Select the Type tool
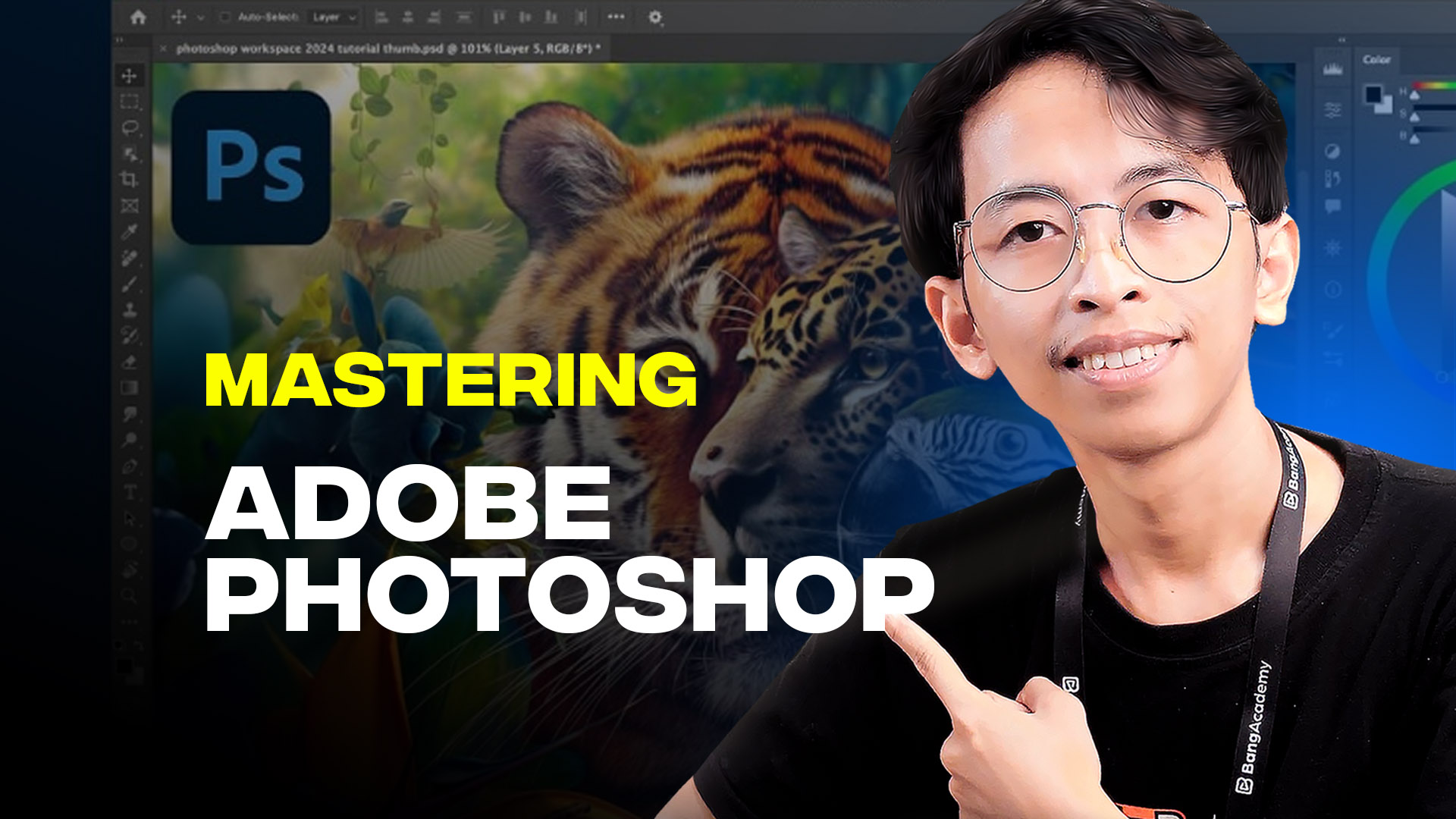Image resolution: width=1456 pixels, height=819 pixels. pos(130,492)
